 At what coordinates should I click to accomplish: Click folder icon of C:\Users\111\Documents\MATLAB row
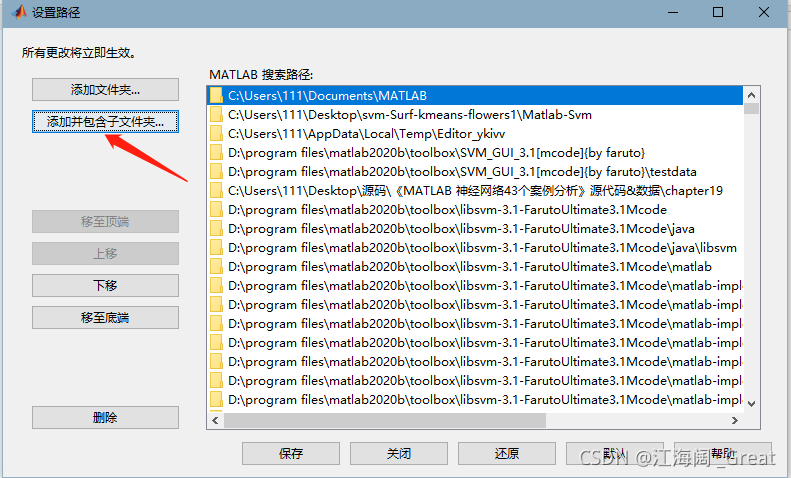(216, 95)
